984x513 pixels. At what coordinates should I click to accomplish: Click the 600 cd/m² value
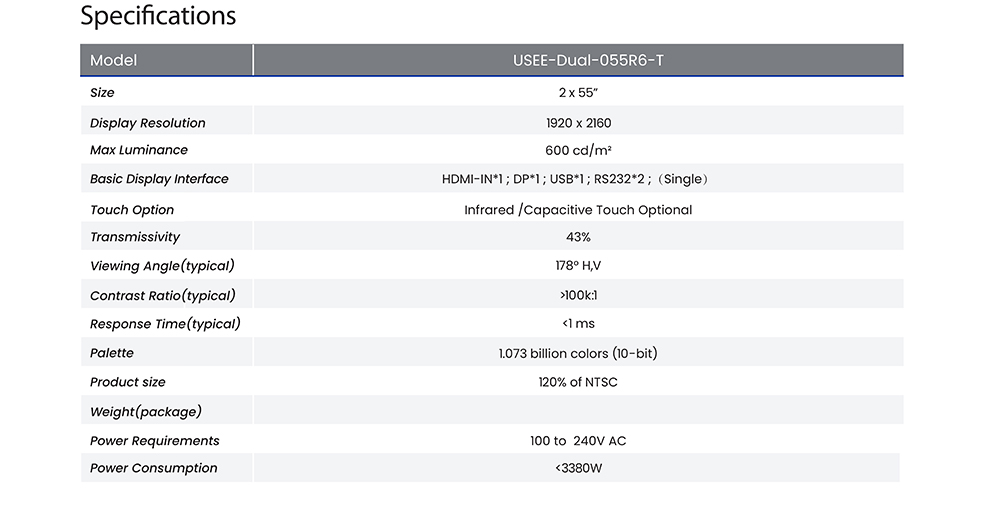coord(578,150)
